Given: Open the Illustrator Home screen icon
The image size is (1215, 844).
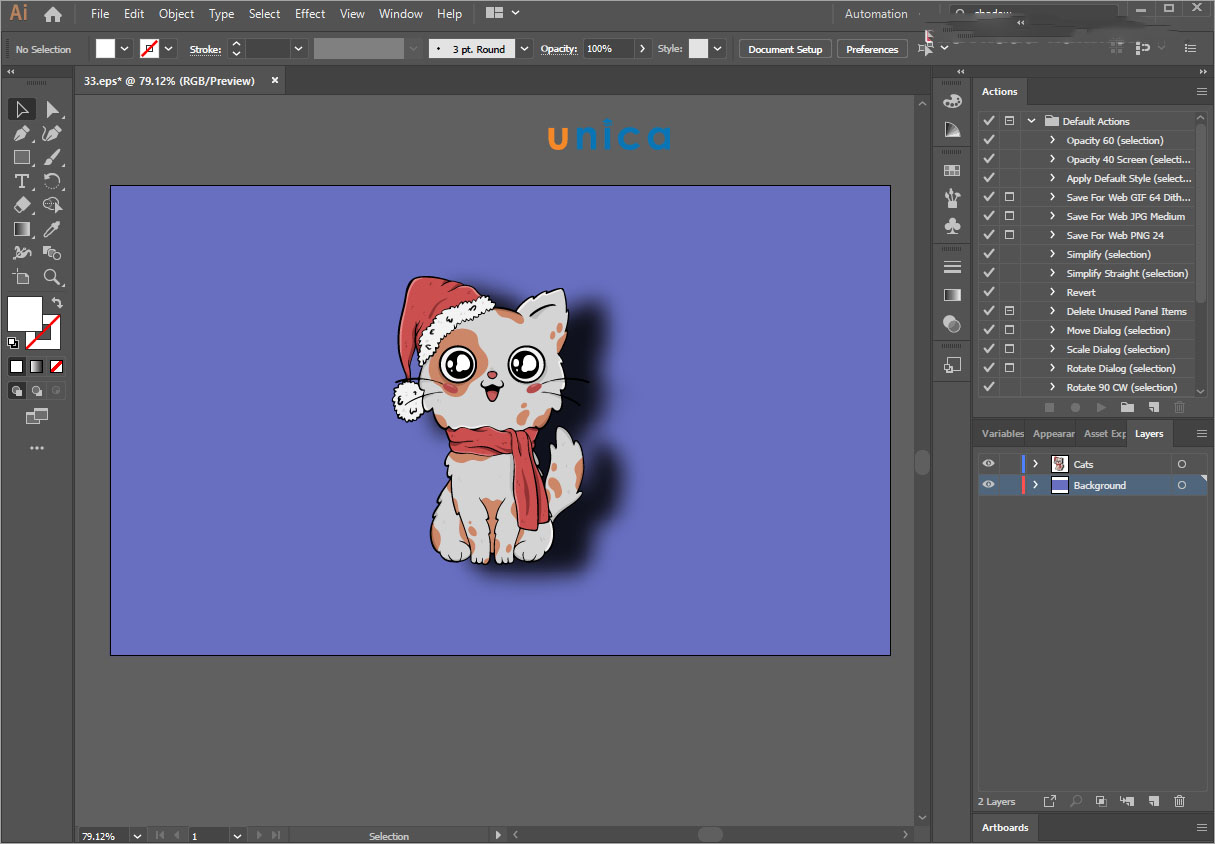Looking at the screenshot, I should pos(53,14).
